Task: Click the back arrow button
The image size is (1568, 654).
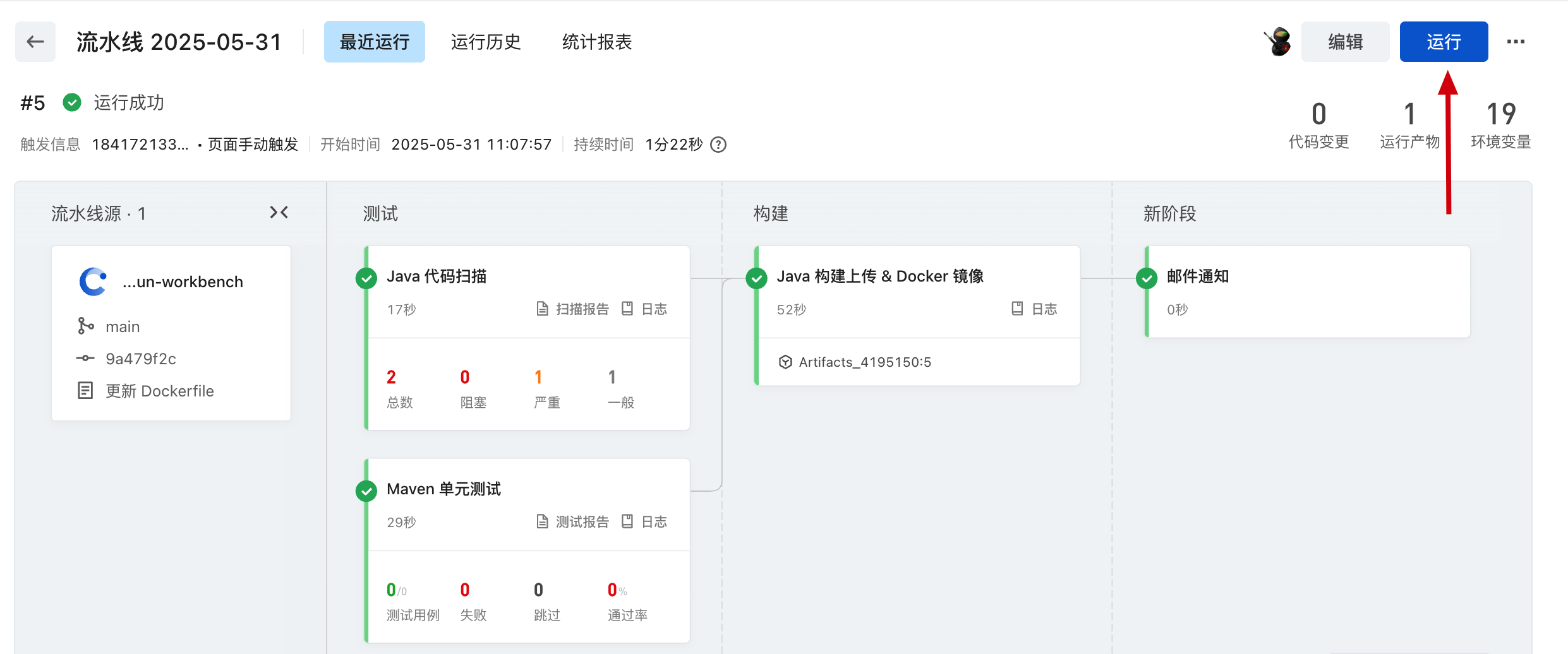Action: point(35,42)
